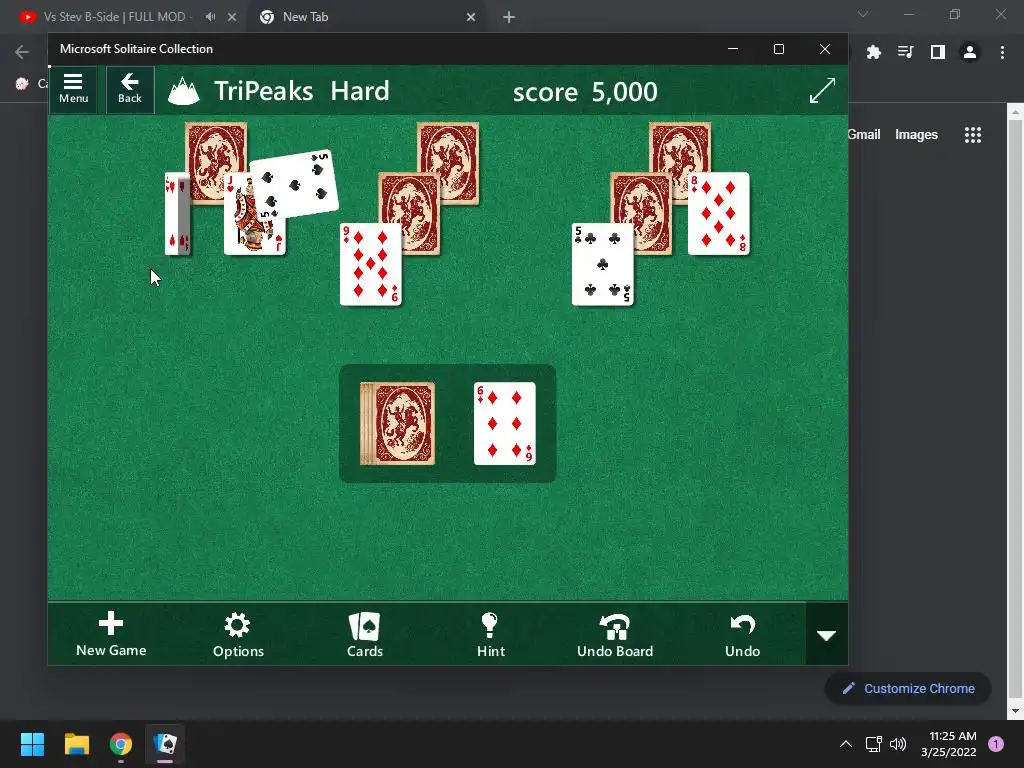Open the Cards deck chooser
The image size is (1024, 768).
[364, 634]
